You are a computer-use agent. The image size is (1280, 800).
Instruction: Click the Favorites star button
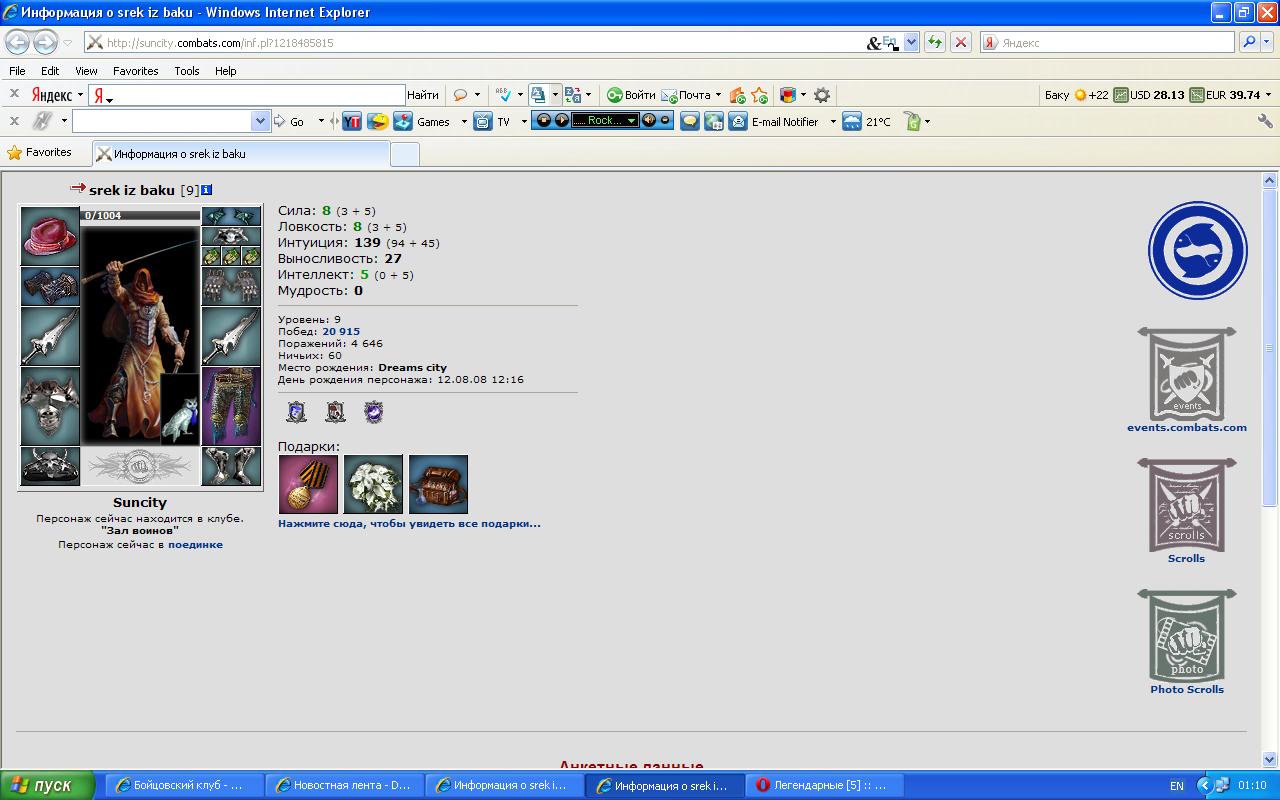(x=40, y=152)
